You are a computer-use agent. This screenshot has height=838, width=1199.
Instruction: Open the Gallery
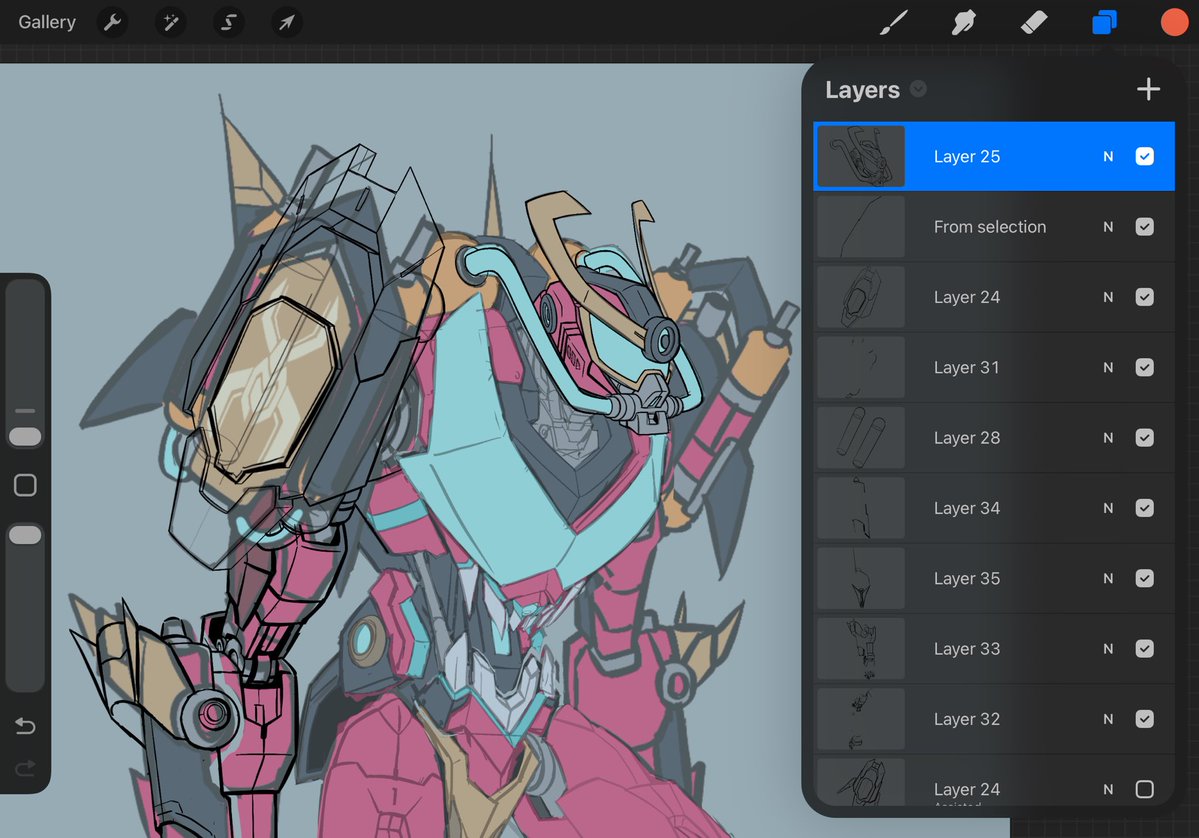tap(47, 22)
